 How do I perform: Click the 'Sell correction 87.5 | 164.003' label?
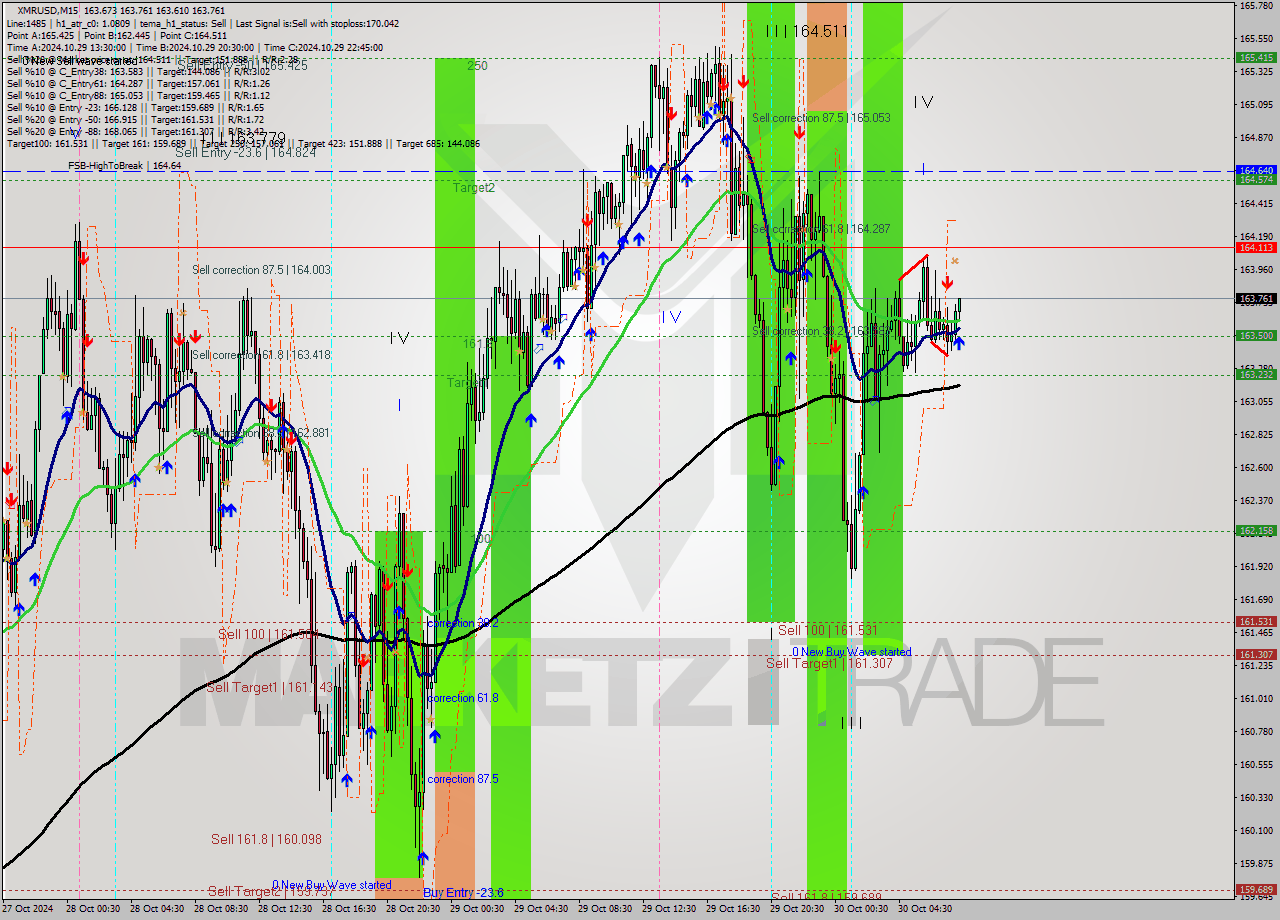(x=261, y=270)
